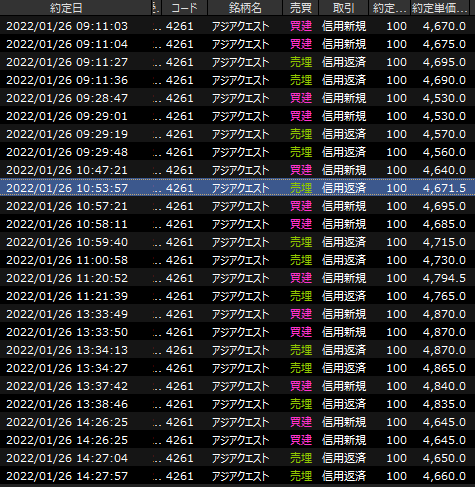Select the timestamp 2022/01/26 13:33:50
Screen dimensions: 475x487
point(67,332)
